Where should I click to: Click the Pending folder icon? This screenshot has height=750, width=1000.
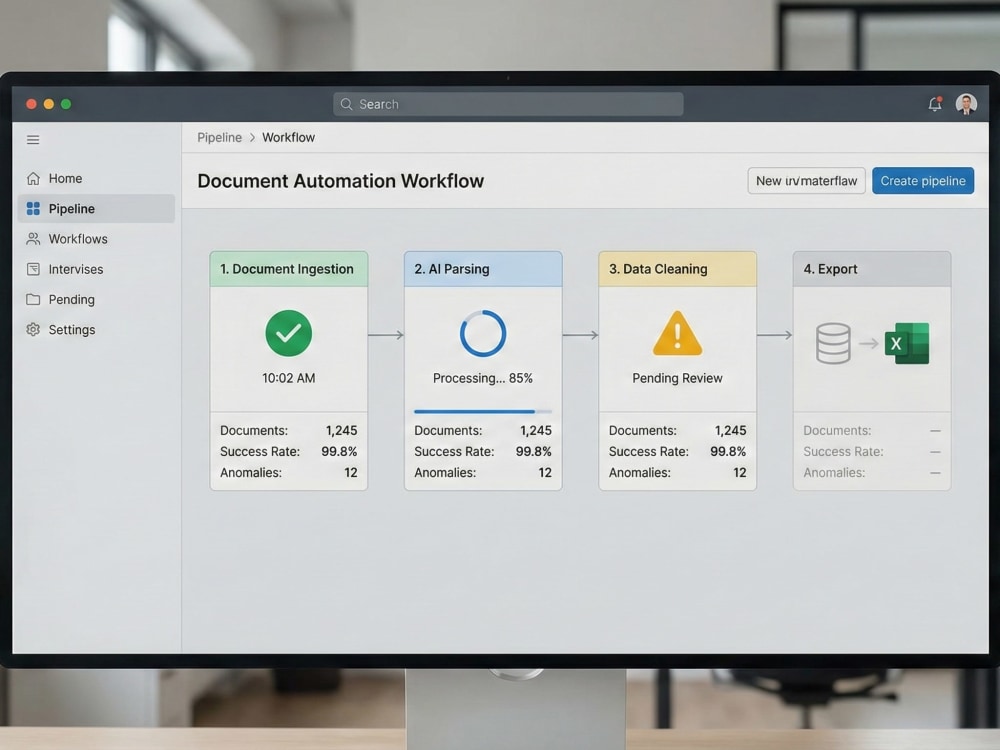pos(33,299)
